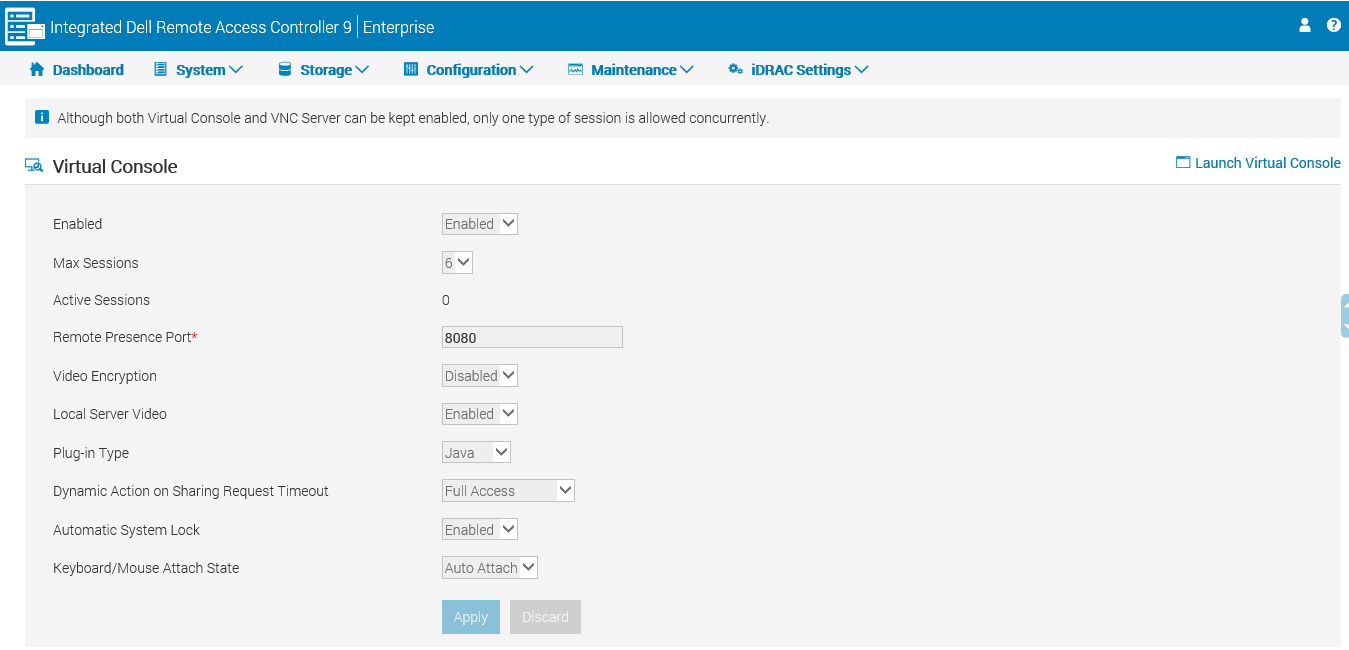This screenshot has height=650, width=1349.
Task: Click the iDRAC logo icon top left
Action: click(x=23, y=26)
